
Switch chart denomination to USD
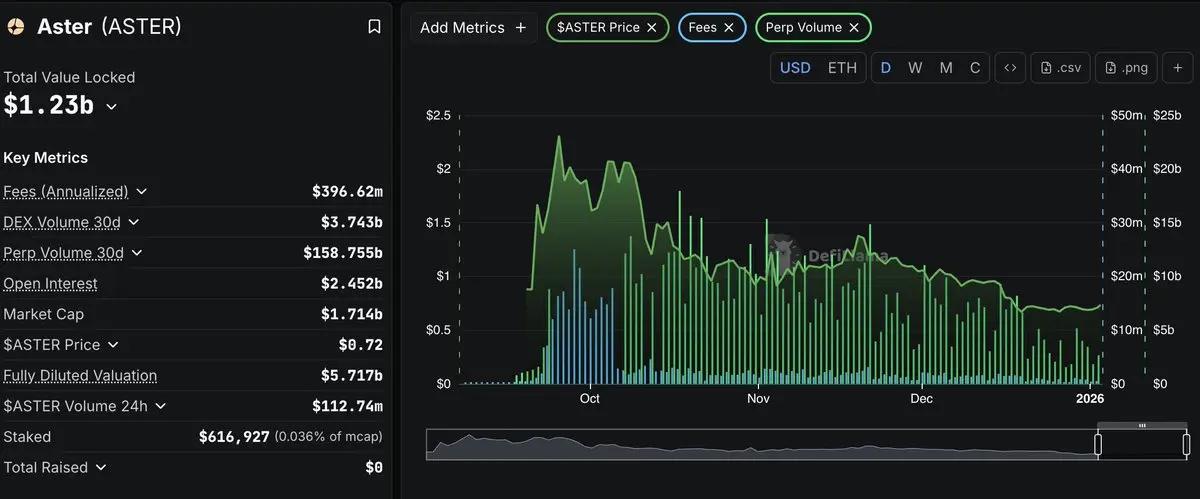tap(795, 68)
